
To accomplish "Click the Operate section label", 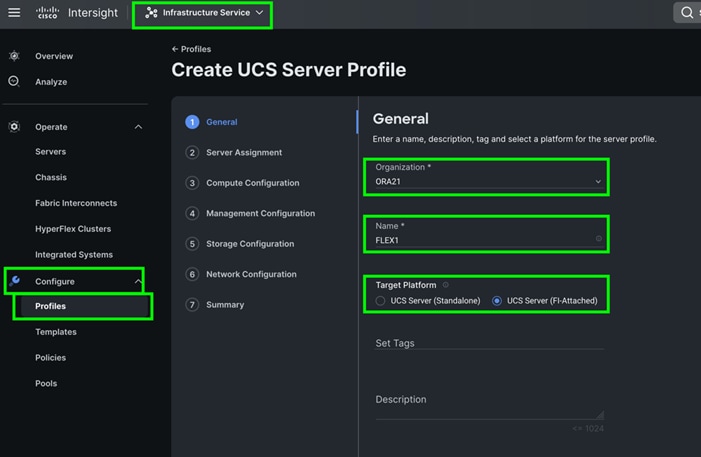I will coord(51,127).
